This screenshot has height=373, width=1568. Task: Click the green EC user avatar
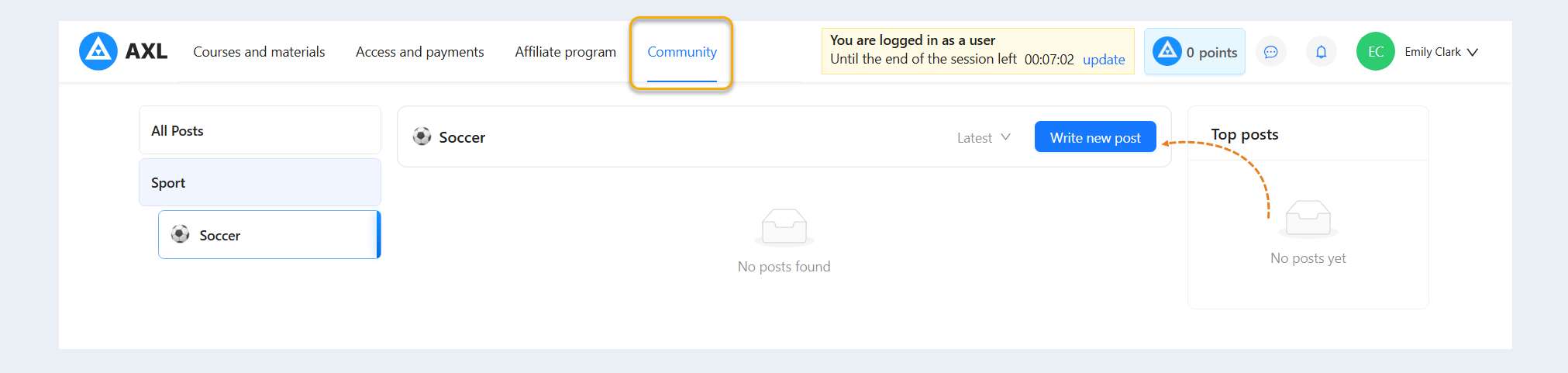point(1375,51)
